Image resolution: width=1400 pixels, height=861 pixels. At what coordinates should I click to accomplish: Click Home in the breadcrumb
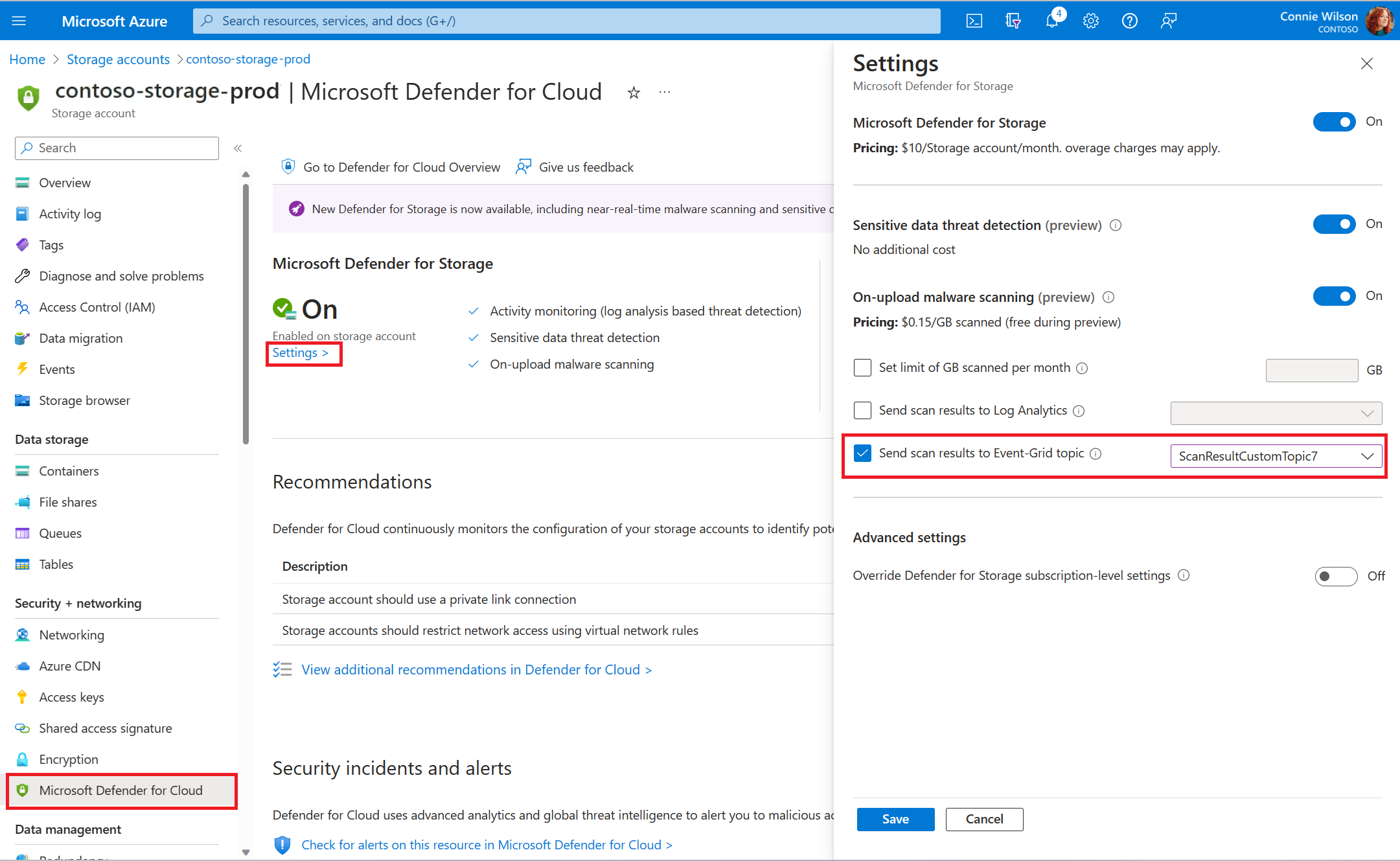click(27, 60)
